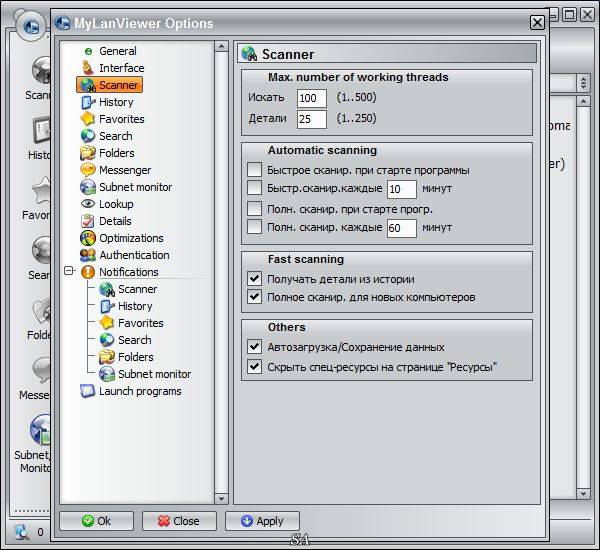
Task: Select the Subnet monitor icon under Notifications
Action: click(x=107, y=374)
